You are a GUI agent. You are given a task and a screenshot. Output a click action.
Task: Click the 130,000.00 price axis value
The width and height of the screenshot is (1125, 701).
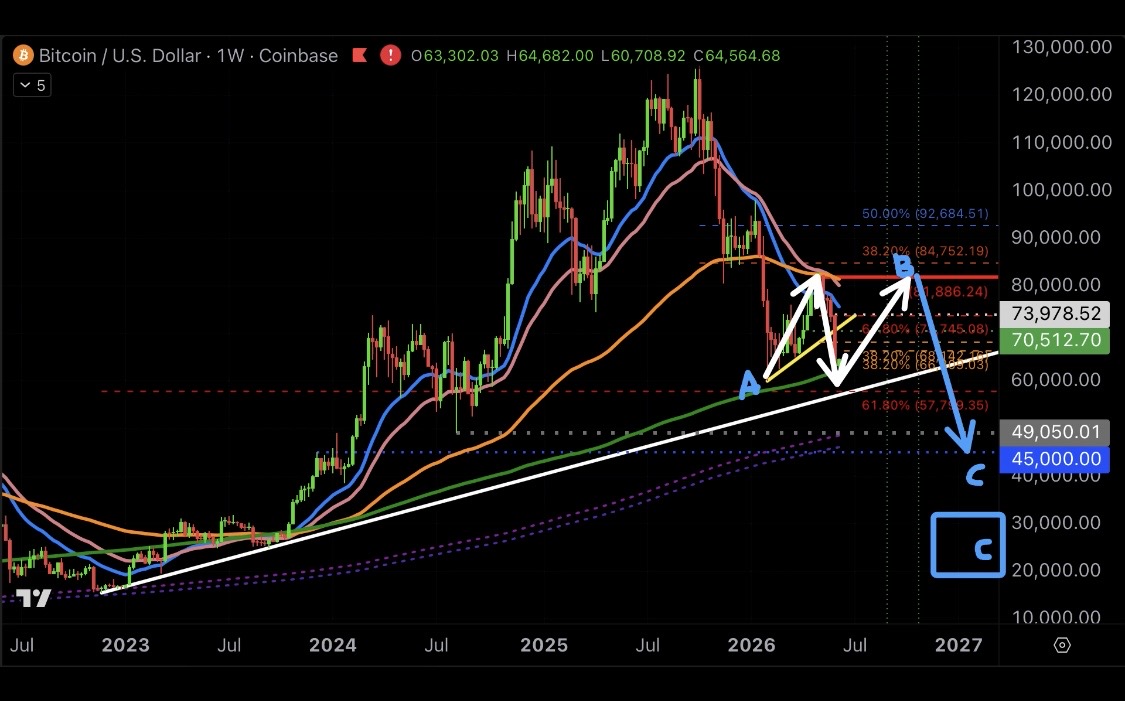click(x=1061, y=47)
